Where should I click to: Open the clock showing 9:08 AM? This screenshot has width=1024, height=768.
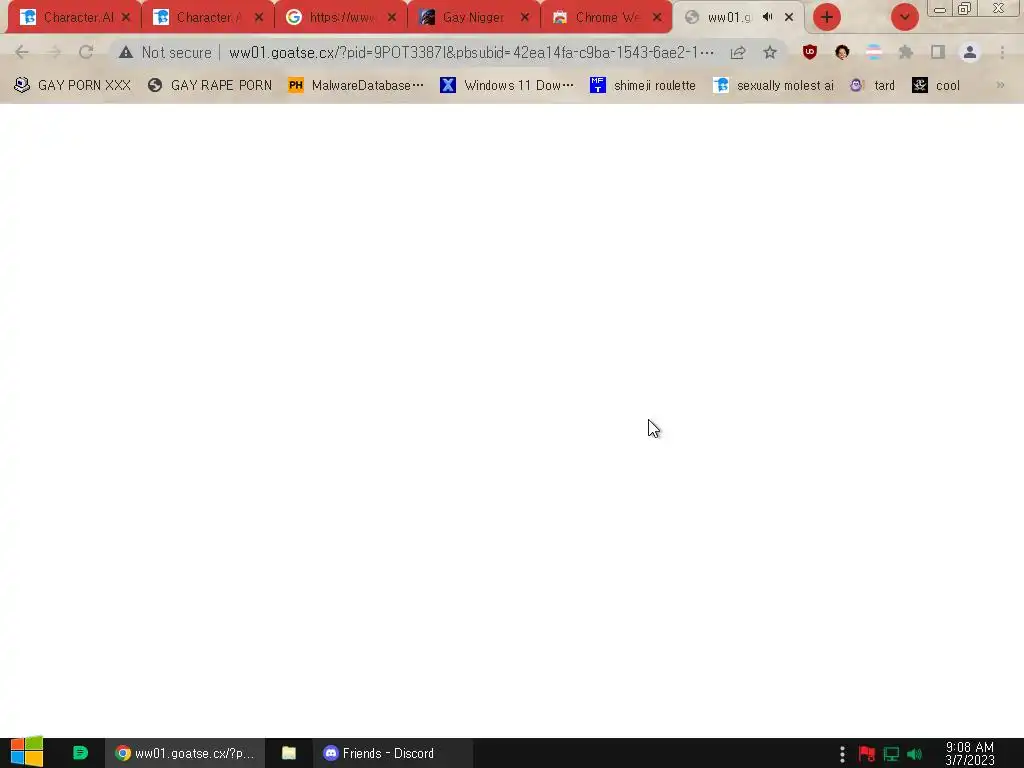click(970, 754)
